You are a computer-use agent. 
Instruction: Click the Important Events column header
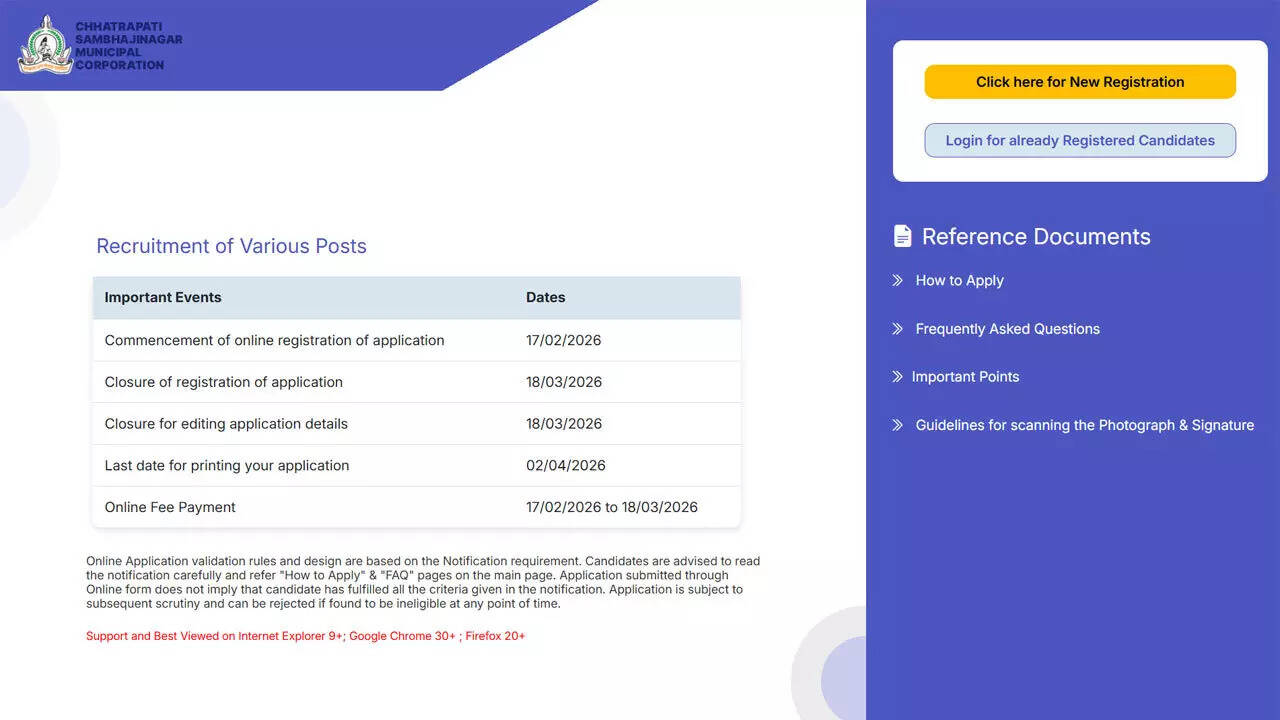[x=162, y=297]
